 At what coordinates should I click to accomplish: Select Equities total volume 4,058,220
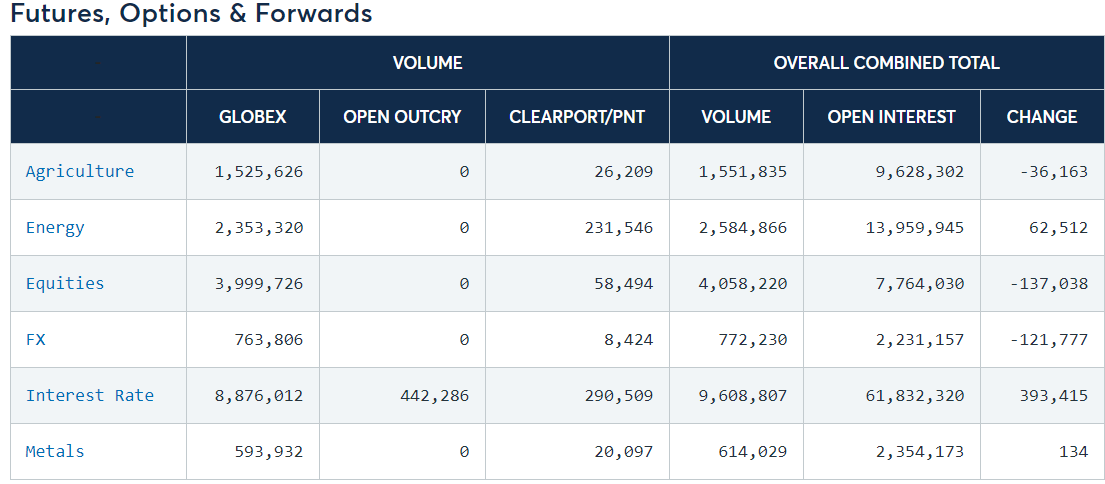click(743, 283)
